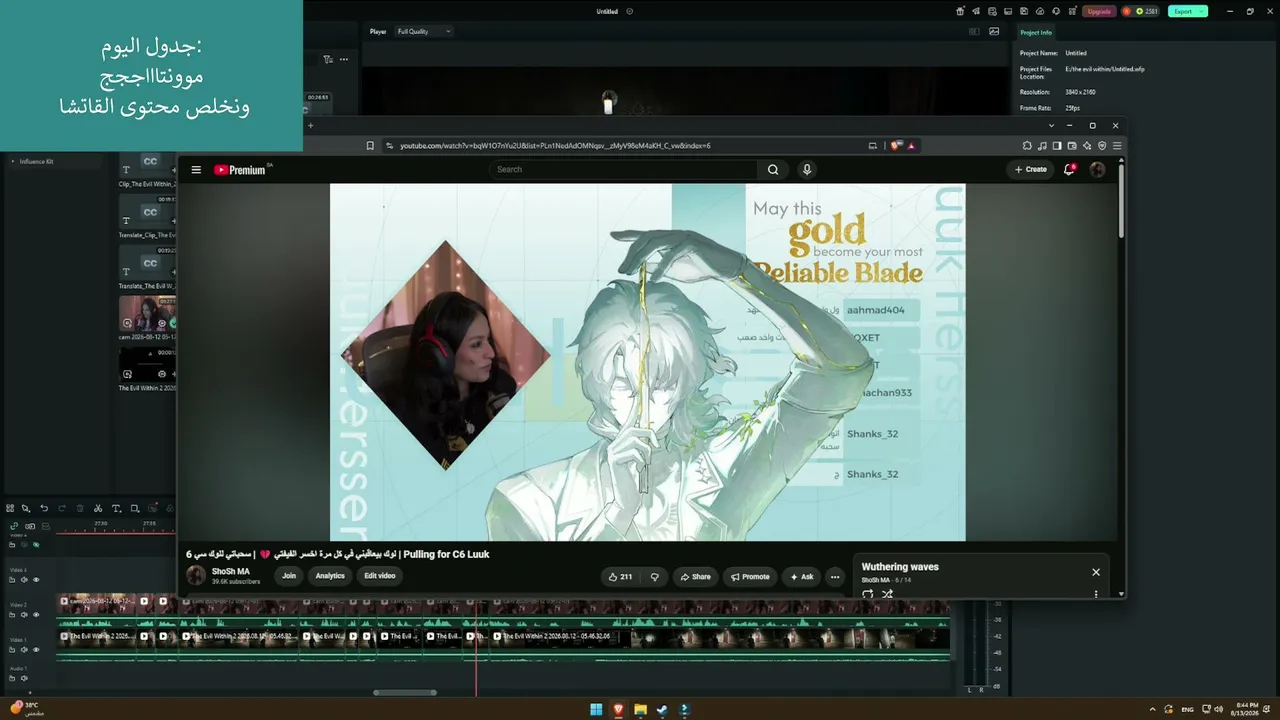The width and height of the screenshot is (1280, 720).
Task: Click the Promote button
Action: point(750,577)
